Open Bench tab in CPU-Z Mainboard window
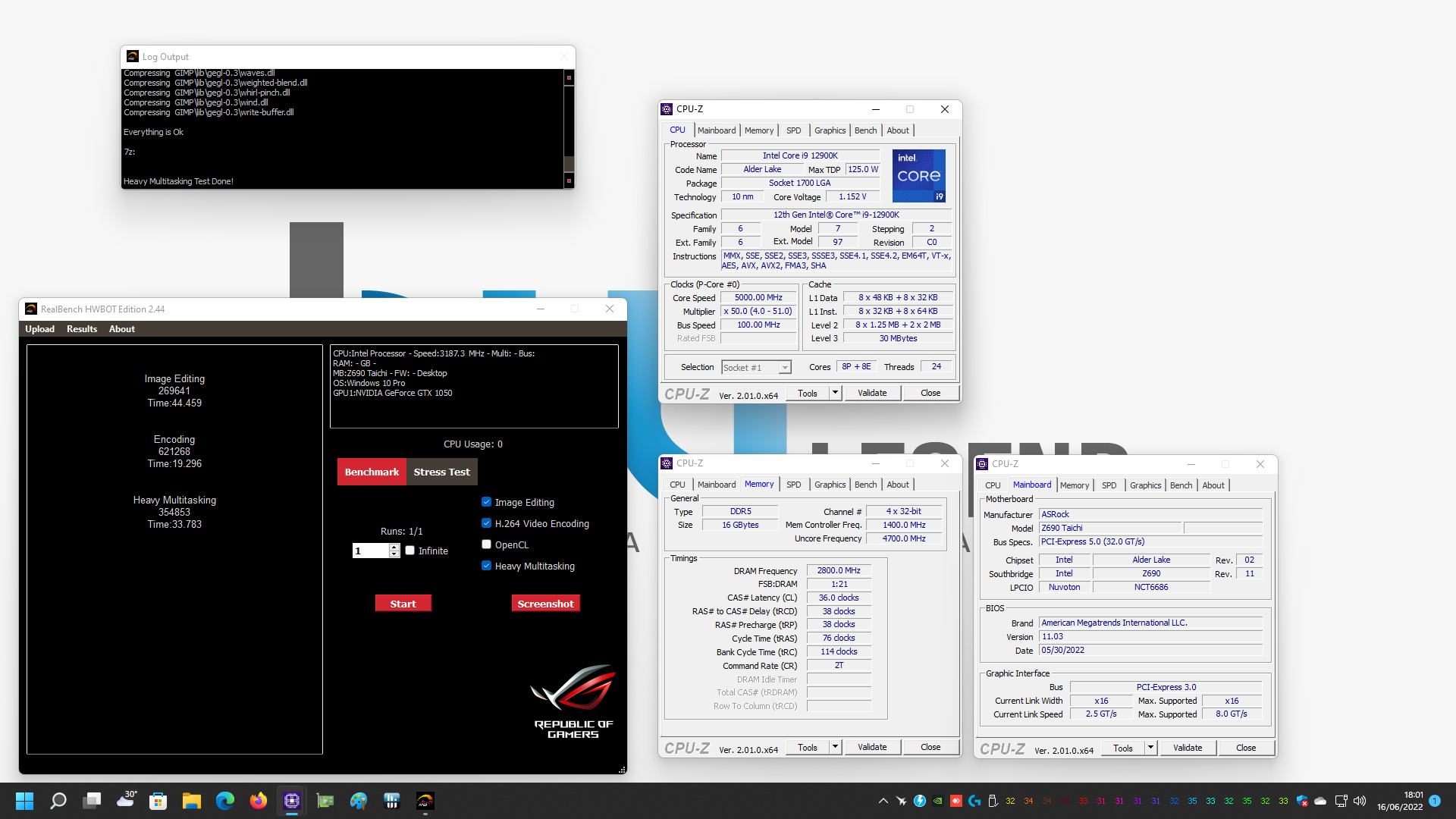The width and height of the screenshot is (1456, 819). 1181,485
